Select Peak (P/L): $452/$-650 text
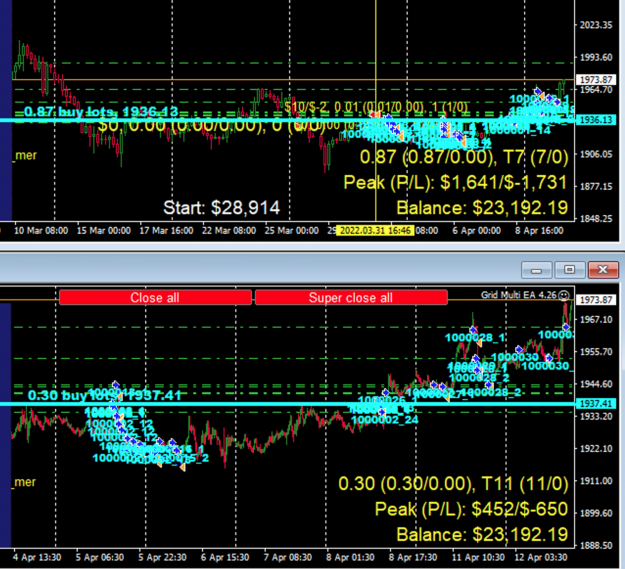 [472, 509]
